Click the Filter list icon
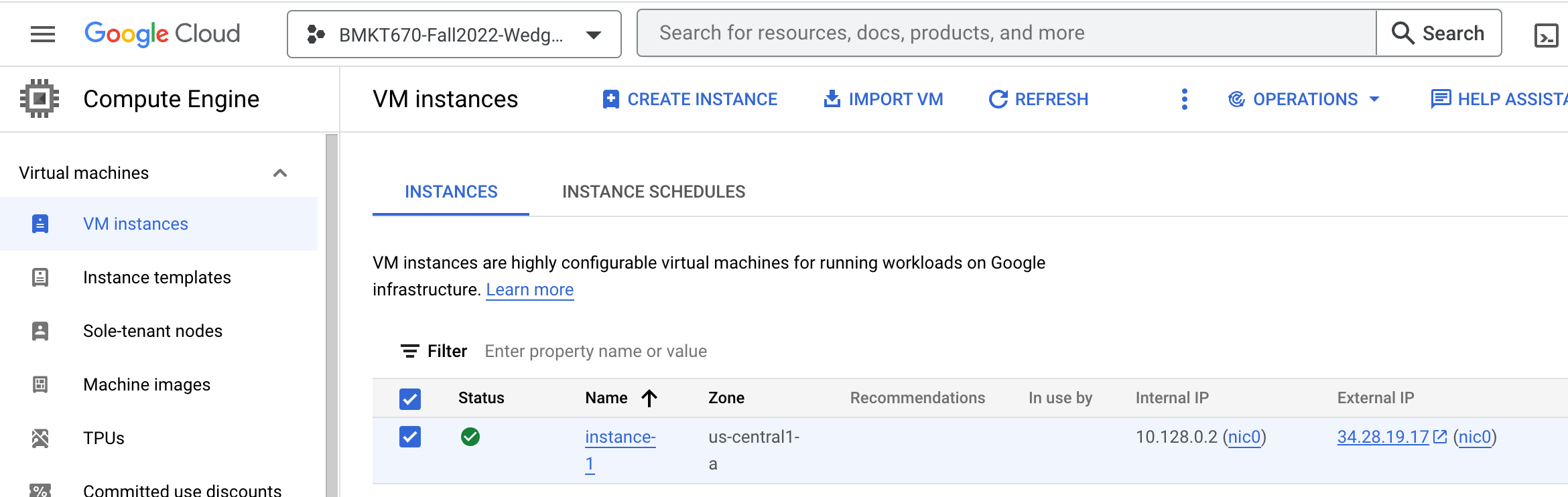 [x=409, y=351]
